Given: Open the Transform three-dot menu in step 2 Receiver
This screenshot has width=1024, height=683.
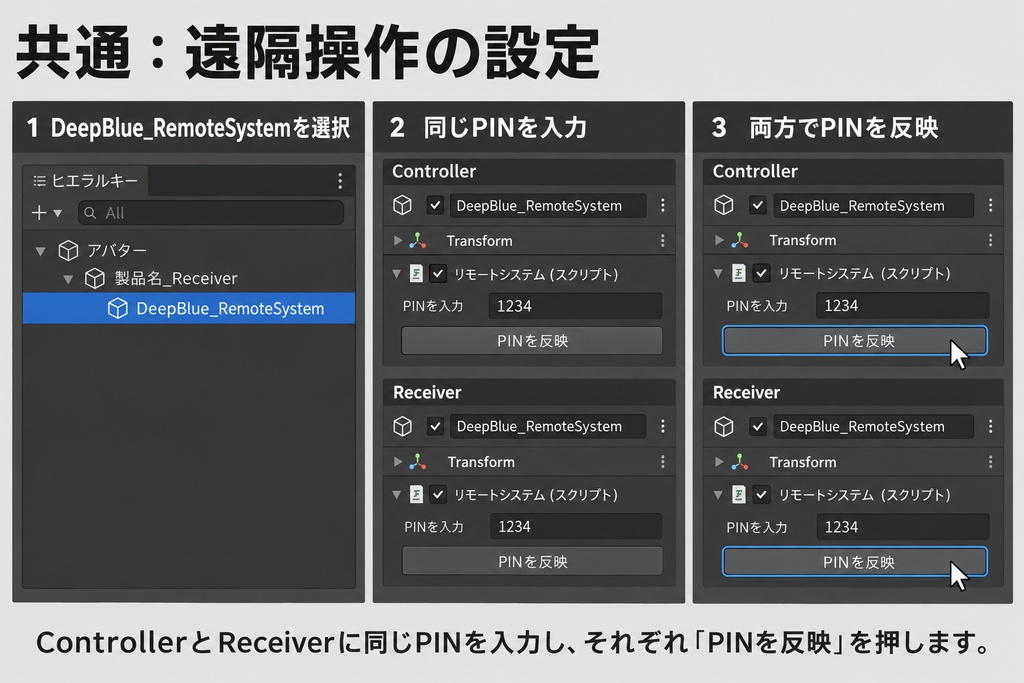Looking at the screenshot, I should (662, 462).
